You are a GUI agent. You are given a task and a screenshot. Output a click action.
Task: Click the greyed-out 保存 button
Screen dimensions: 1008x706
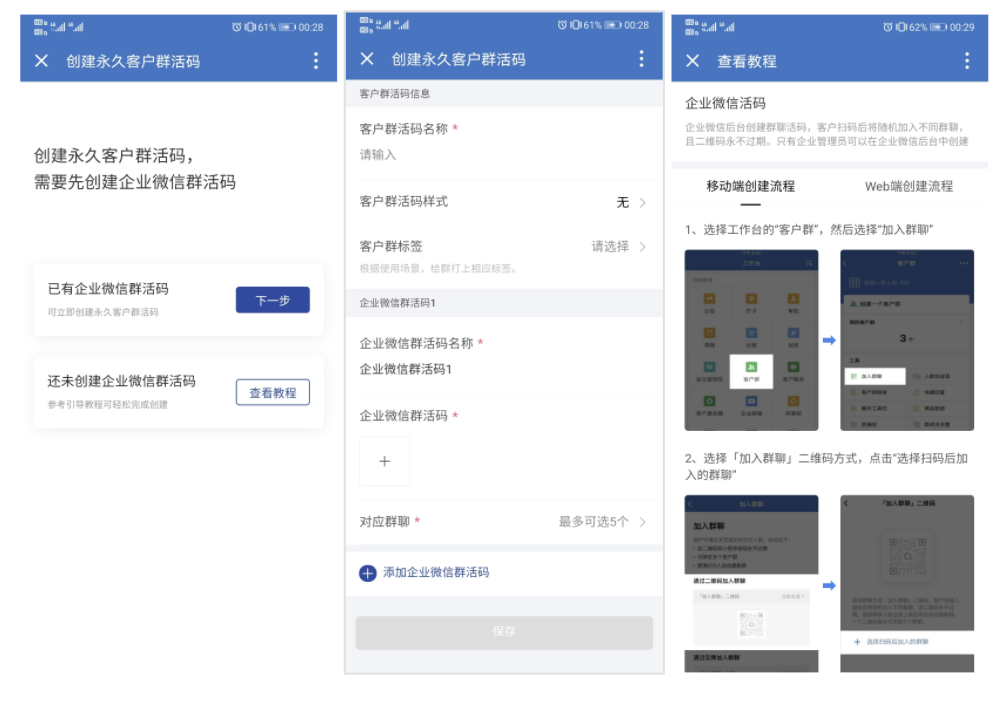pyautogui.click(x=504, y=632)
